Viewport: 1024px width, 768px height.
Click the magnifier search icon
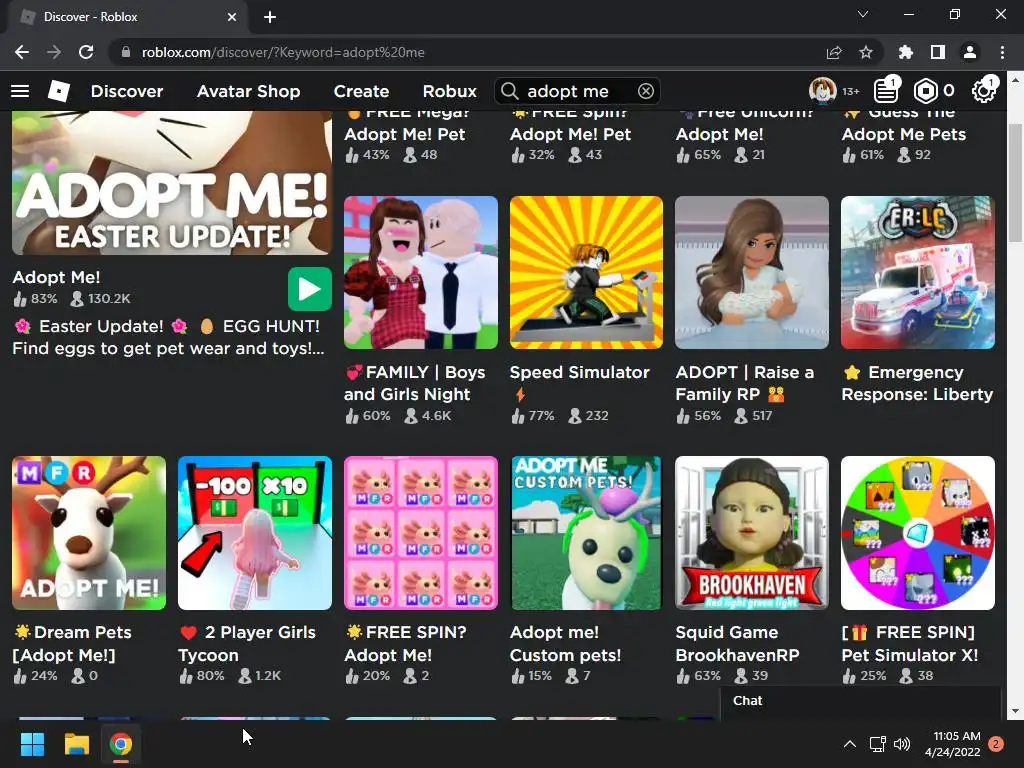pyautogui.click(x=509, y=91)
